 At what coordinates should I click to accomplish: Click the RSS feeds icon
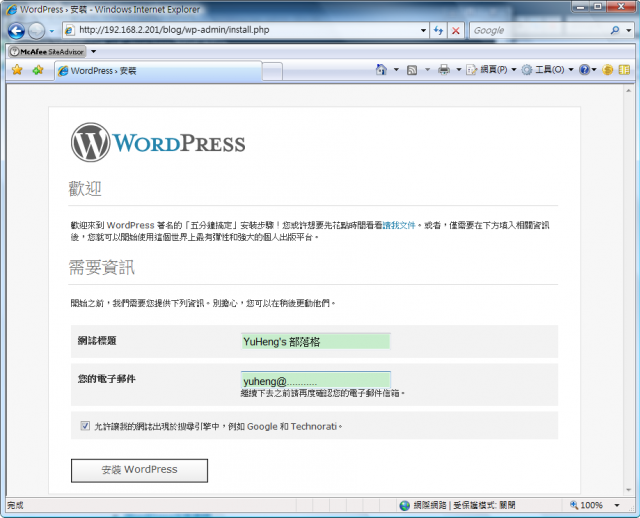[x=412, y=70]
